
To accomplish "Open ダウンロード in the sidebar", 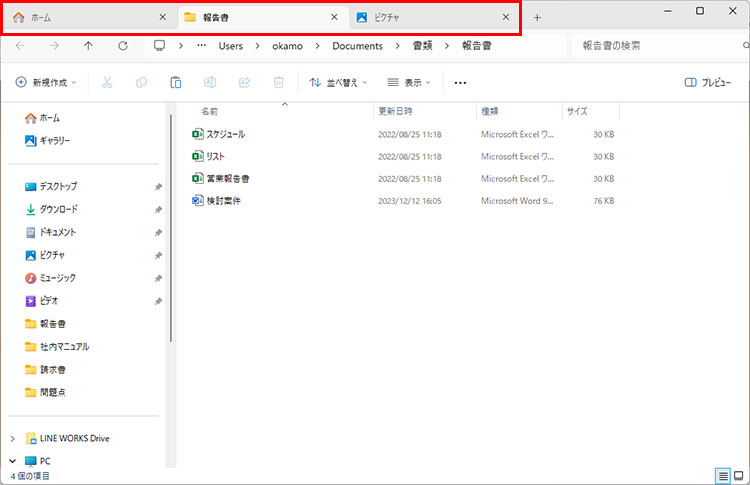I will (58, 209).
